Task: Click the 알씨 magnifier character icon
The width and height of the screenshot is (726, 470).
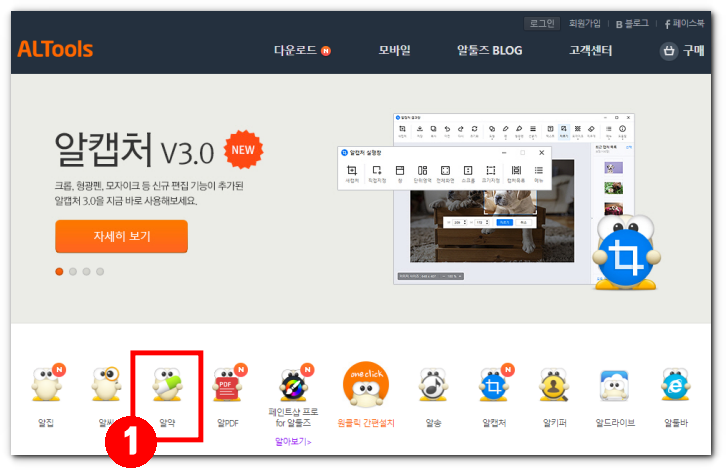Action: point(106,383)
